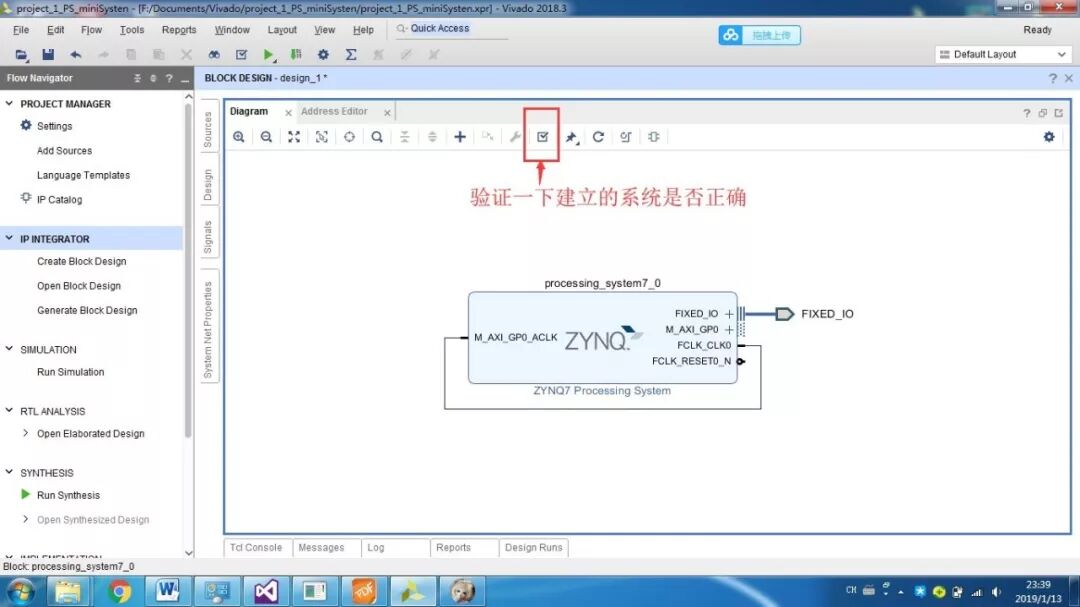Collapse the SYNTHESIS section
Viewport: 1080px width, 607px height.
tap(9, 472)
